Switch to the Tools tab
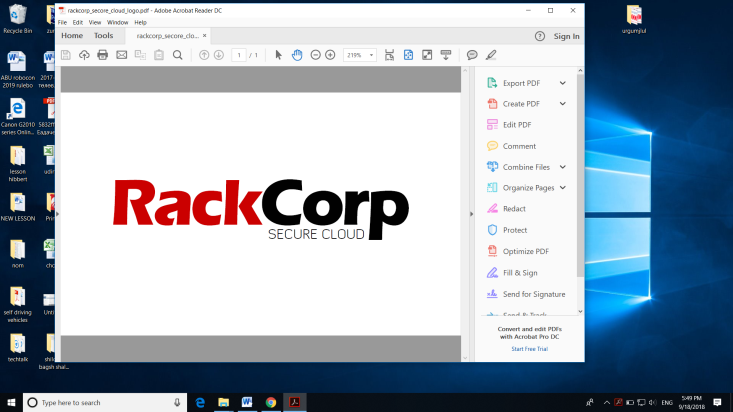Image resolution: width=733 pixels, height=412 pixels. (103, 36)
